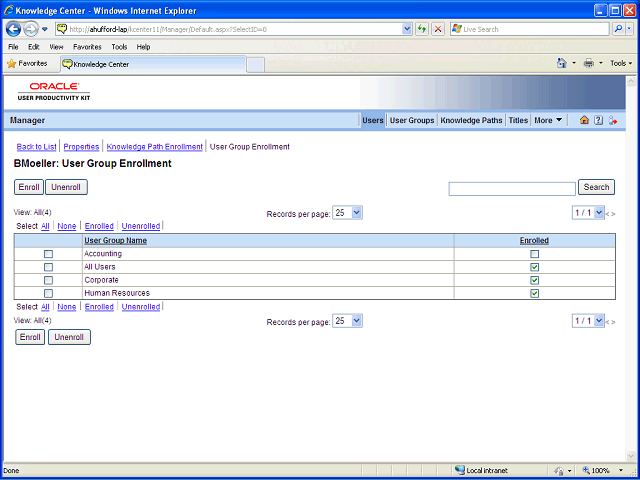
Task: Click the Print icon in command bar
Action: click(588, 63)
